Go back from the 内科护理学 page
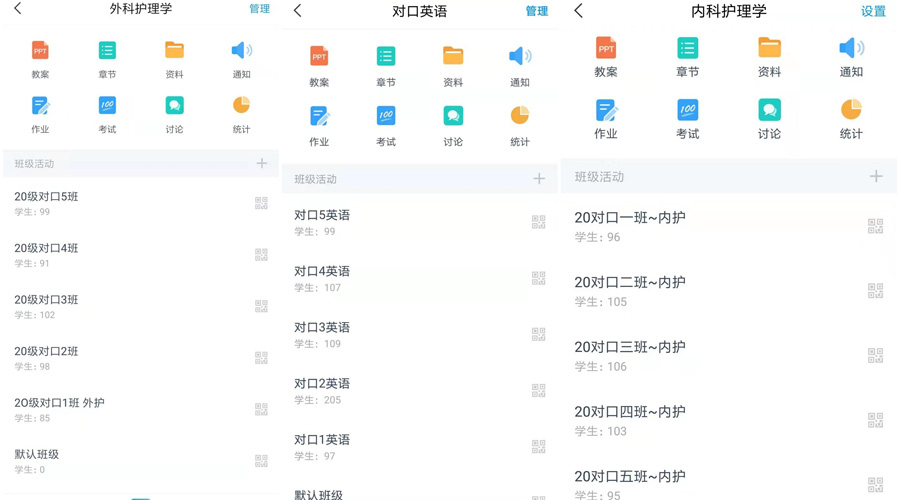900x500 pixels. [579, 11]
